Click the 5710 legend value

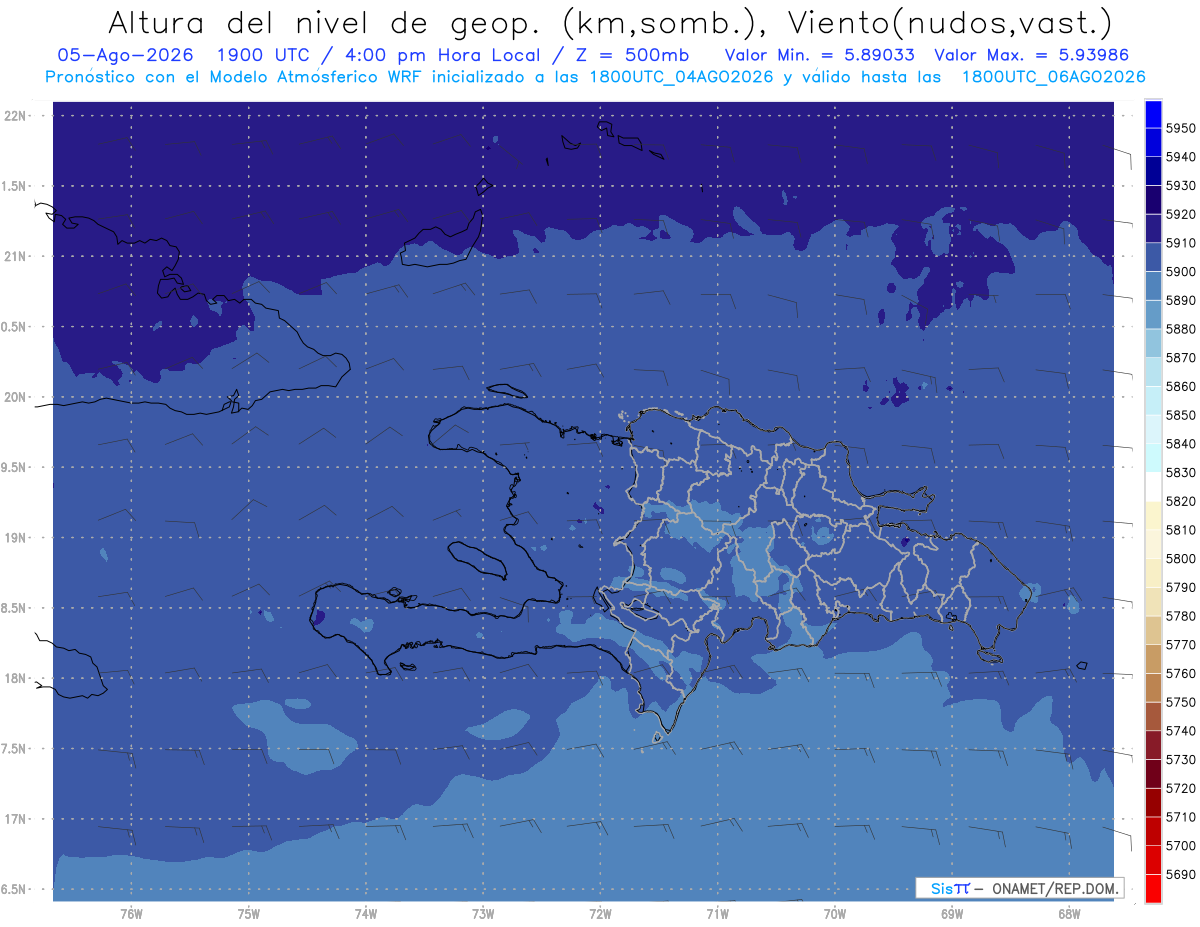click(1181, 817)
